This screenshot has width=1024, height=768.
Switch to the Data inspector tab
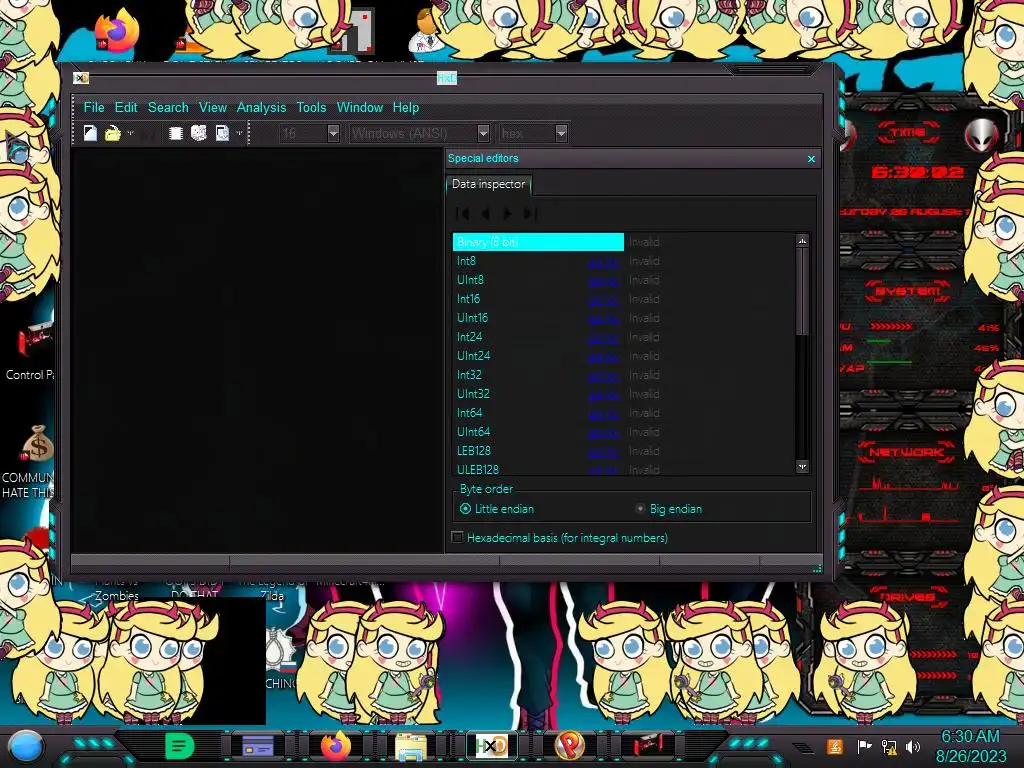(488, 184)
